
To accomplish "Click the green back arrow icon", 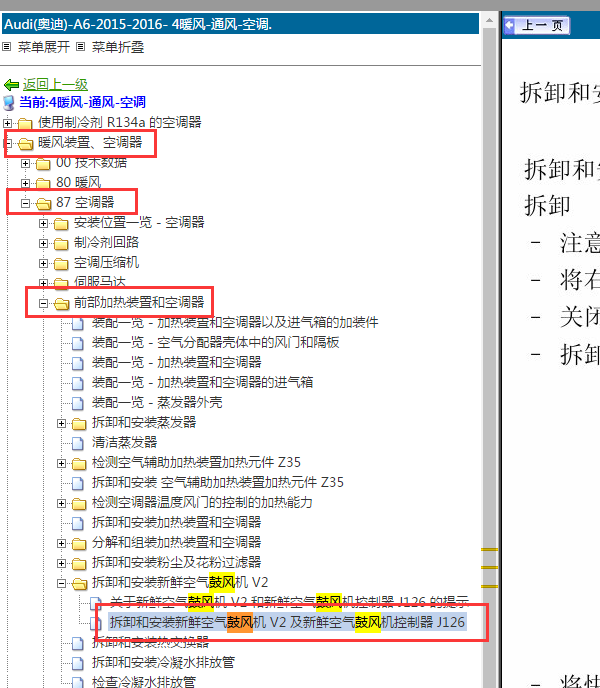I will (11, 84).
